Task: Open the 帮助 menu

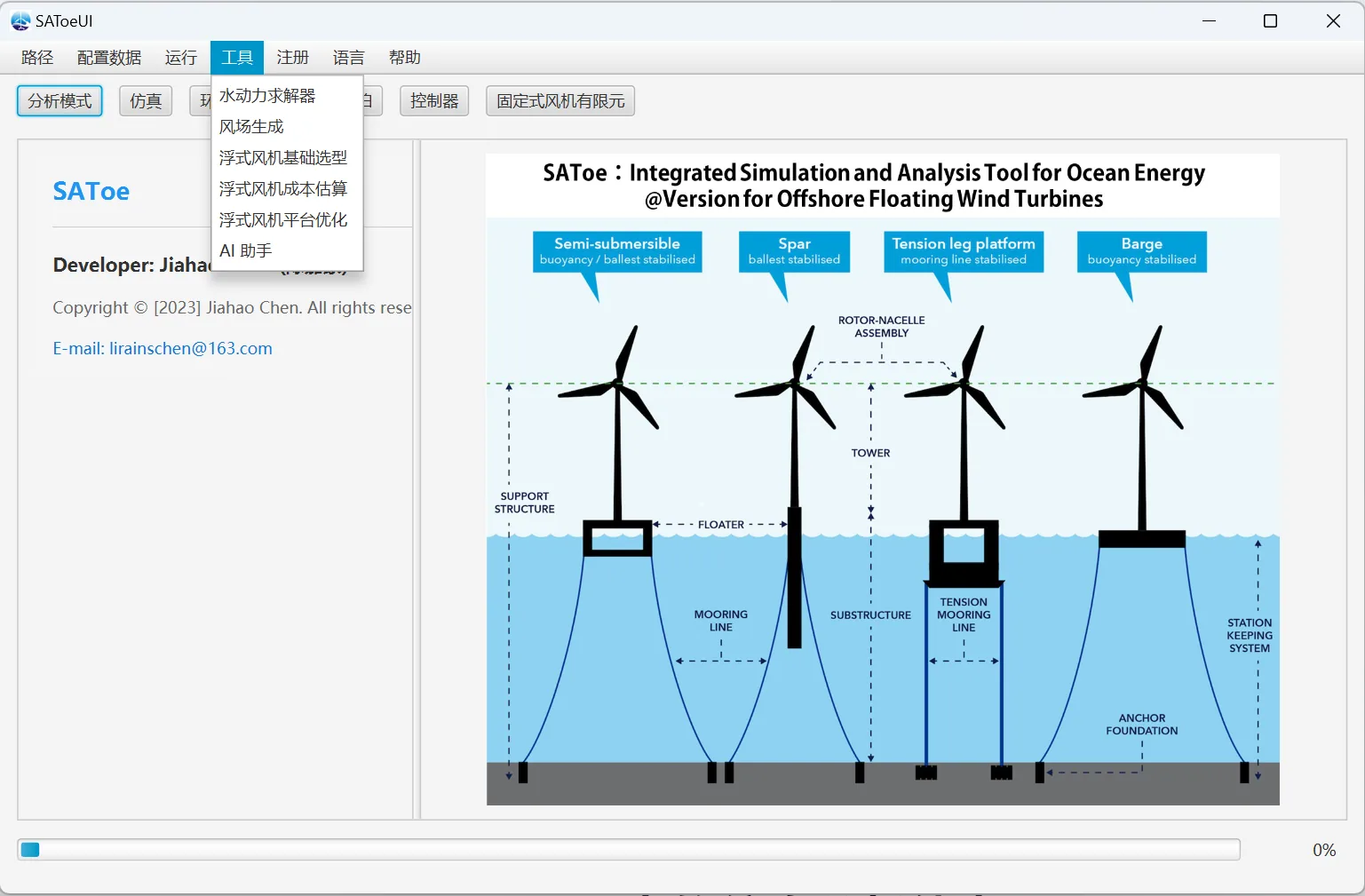Action: coord(405,58)
